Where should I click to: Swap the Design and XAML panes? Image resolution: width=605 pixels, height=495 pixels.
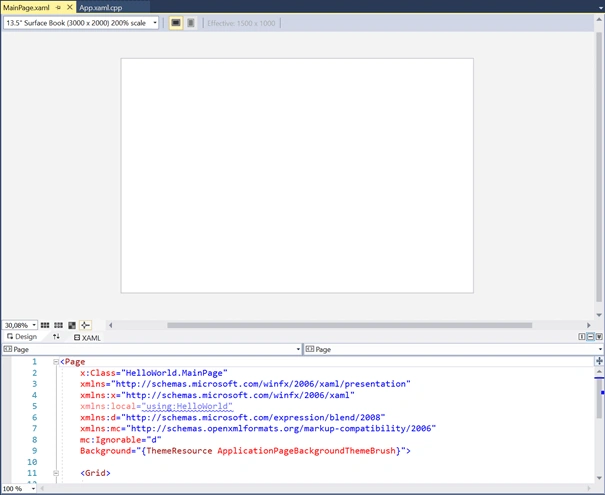click(56, 336)
